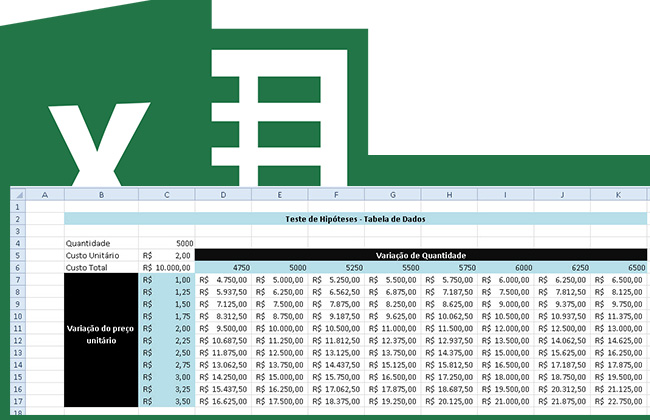Select column K header
Viewport: 650px width, 420px height.
pos(618,194)
